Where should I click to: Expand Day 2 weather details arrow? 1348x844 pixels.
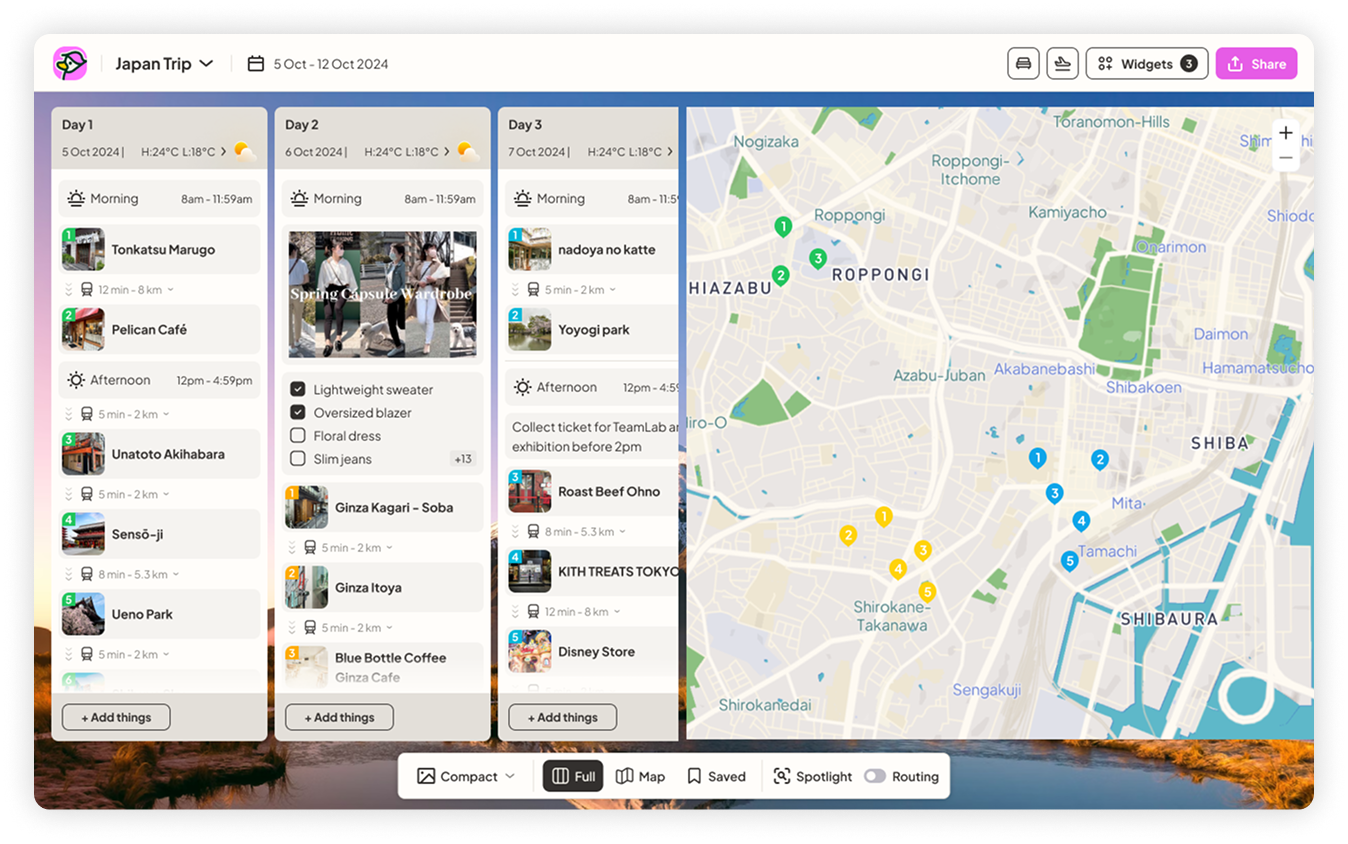click(x=446, y=152)
